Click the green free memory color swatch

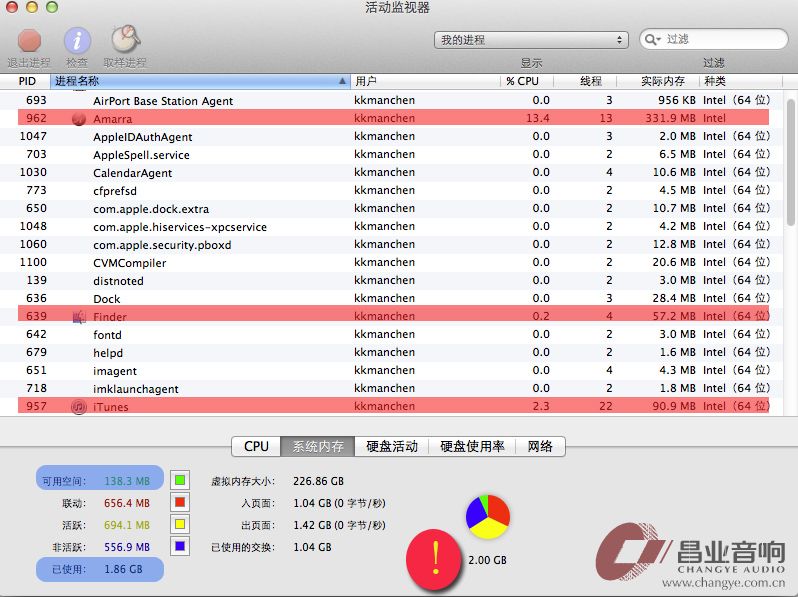click(180, 480)
